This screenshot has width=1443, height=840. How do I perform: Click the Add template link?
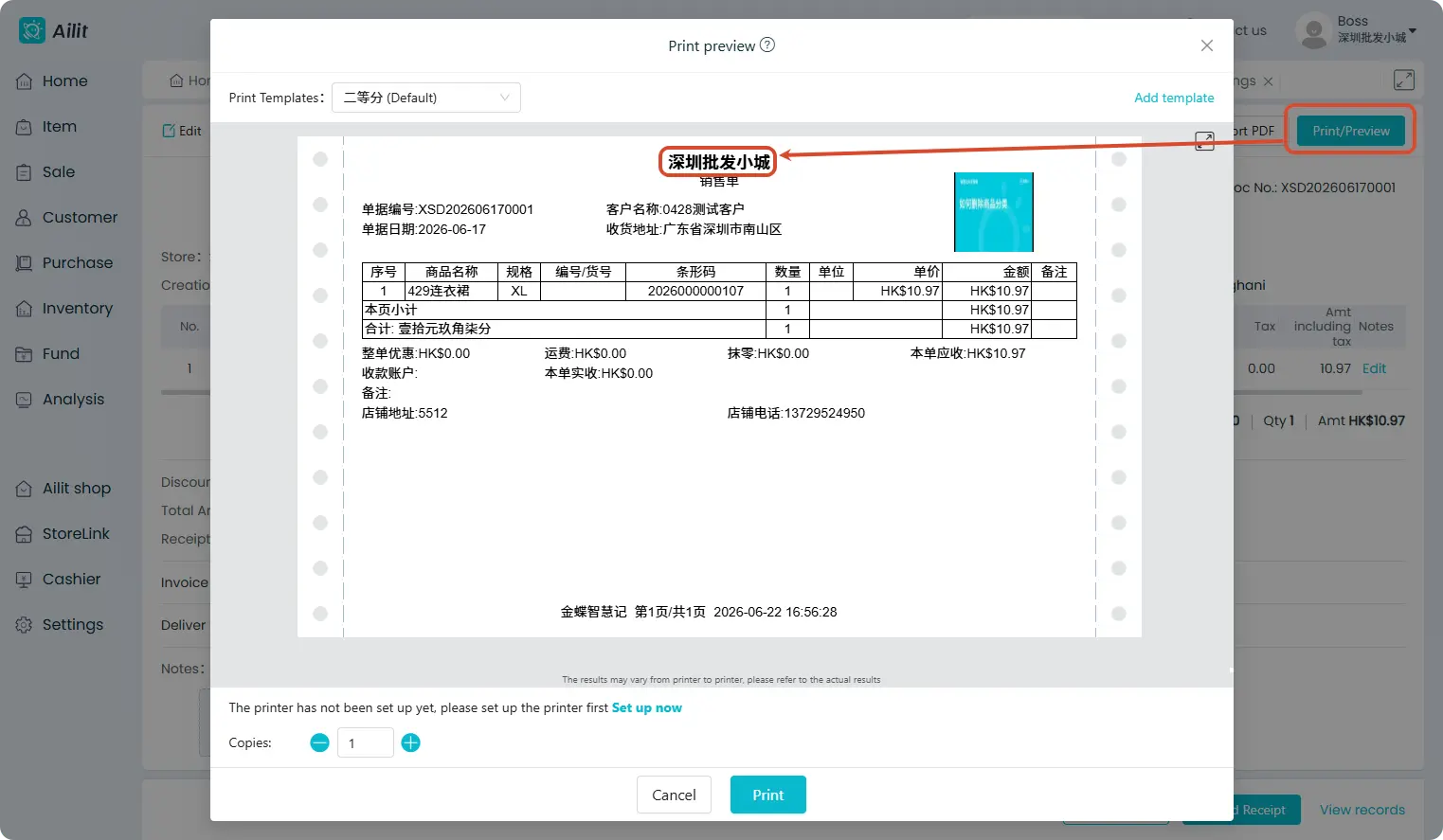click(x=1174, y=98)
